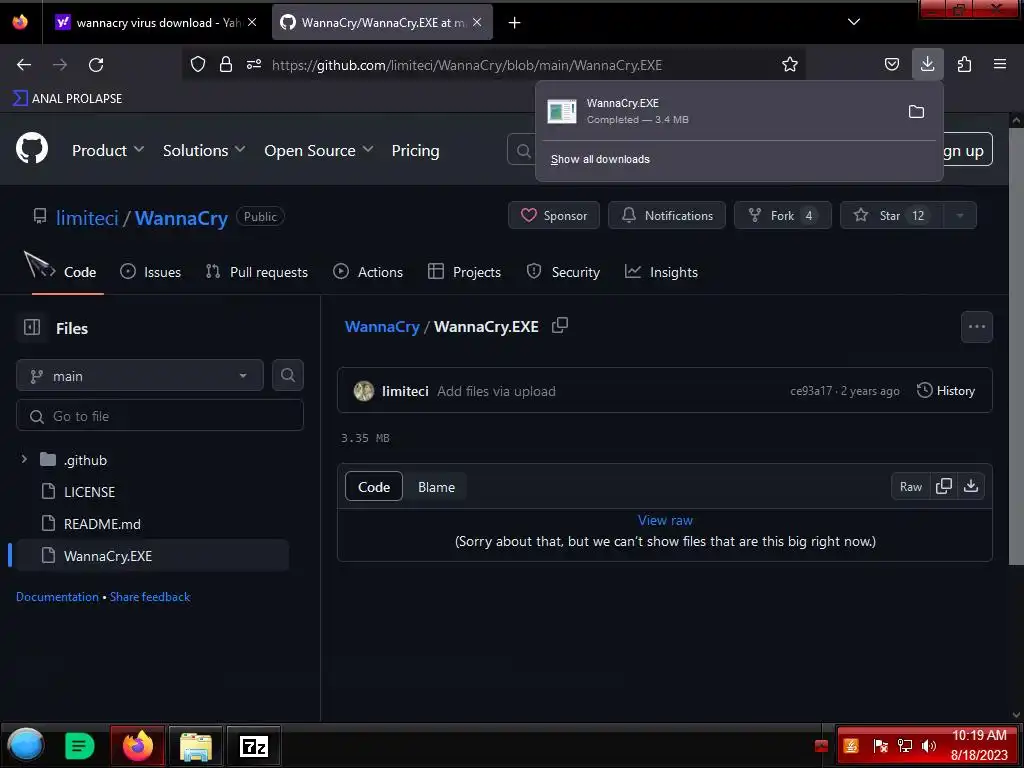Open the three-dot file actions menu
This screenshot has height=768, width=1024.
pos(976,327)
